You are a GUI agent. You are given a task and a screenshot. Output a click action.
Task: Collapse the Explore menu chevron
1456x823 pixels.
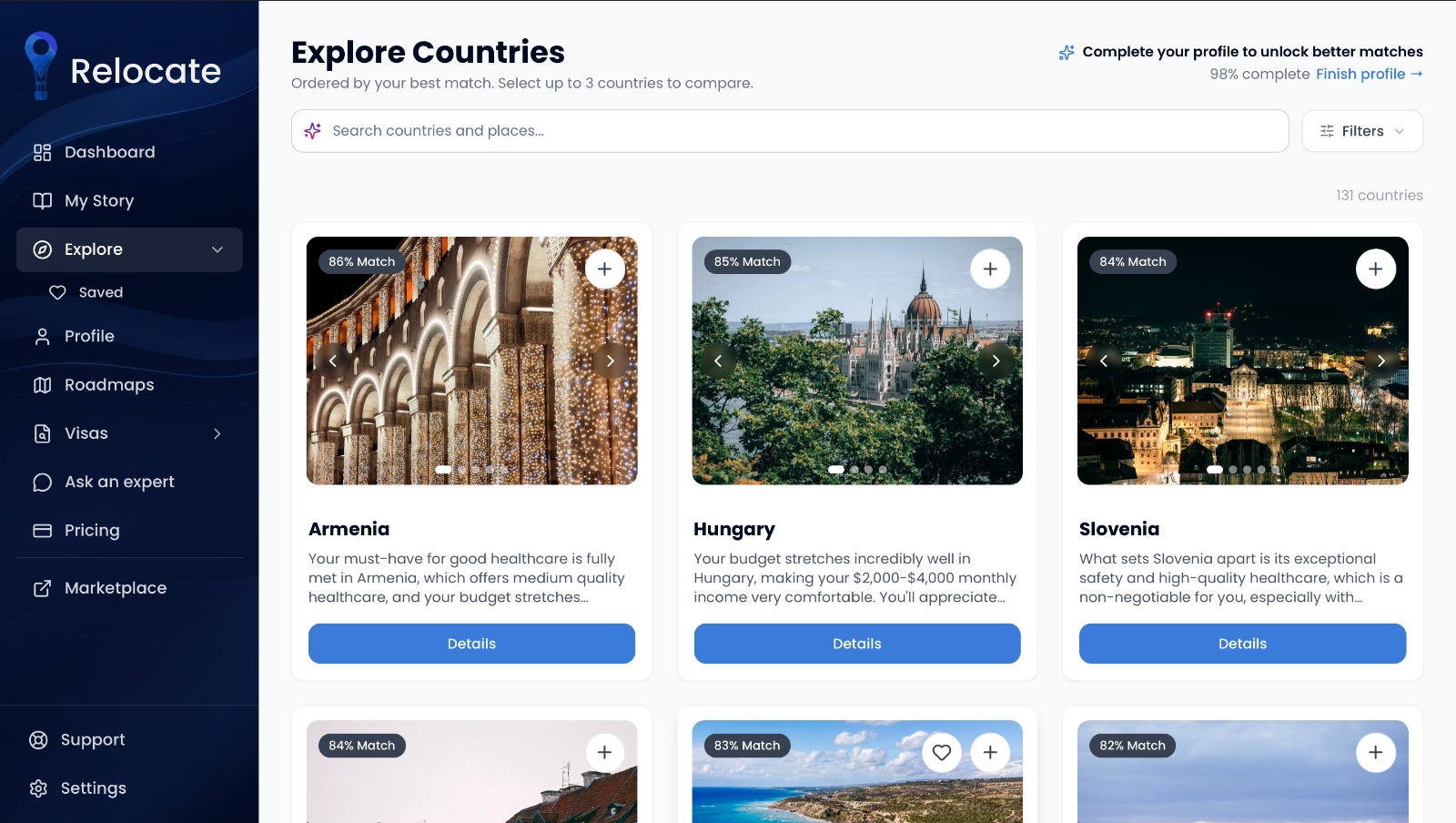tap(217, 249)
